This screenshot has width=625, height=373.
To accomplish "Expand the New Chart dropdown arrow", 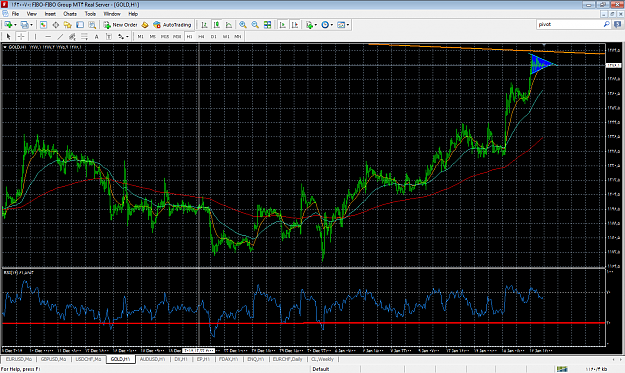I will (15, 25).
